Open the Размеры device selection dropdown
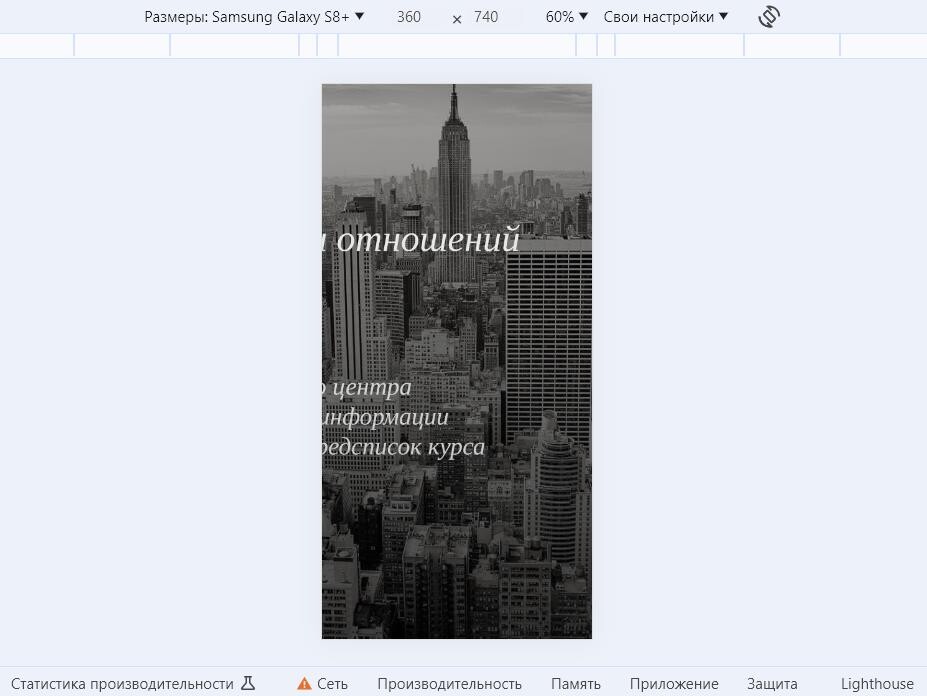This screenshot has width=927, height=696. pos(254,17)
